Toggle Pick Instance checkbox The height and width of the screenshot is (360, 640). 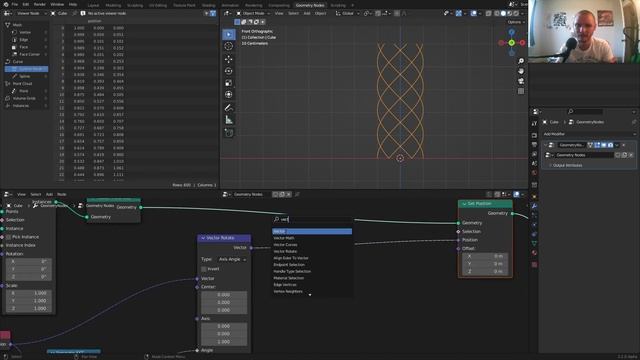[9, 237]
